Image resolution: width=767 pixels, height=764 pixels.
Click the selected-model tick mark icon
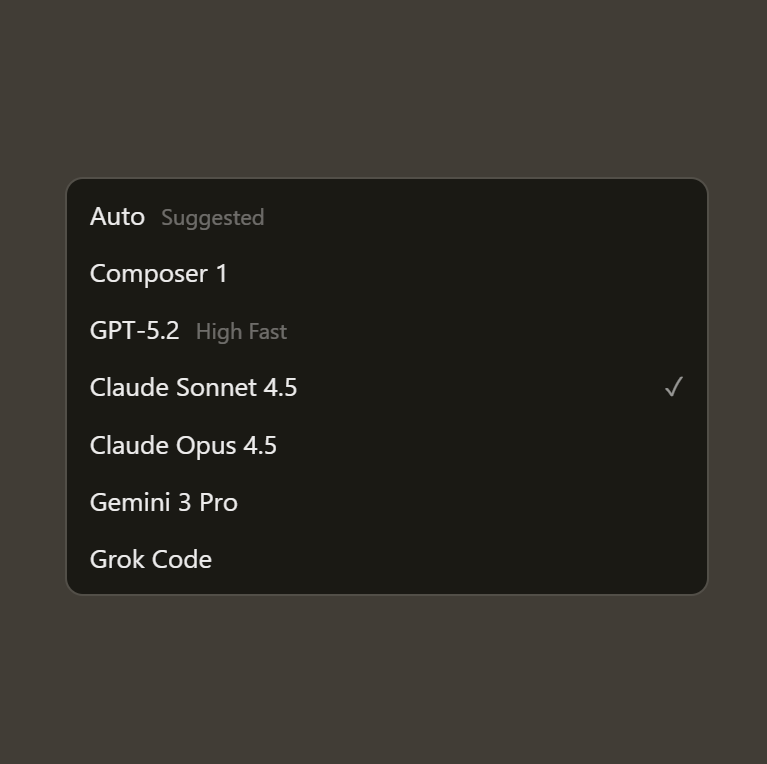click(673, 387)
